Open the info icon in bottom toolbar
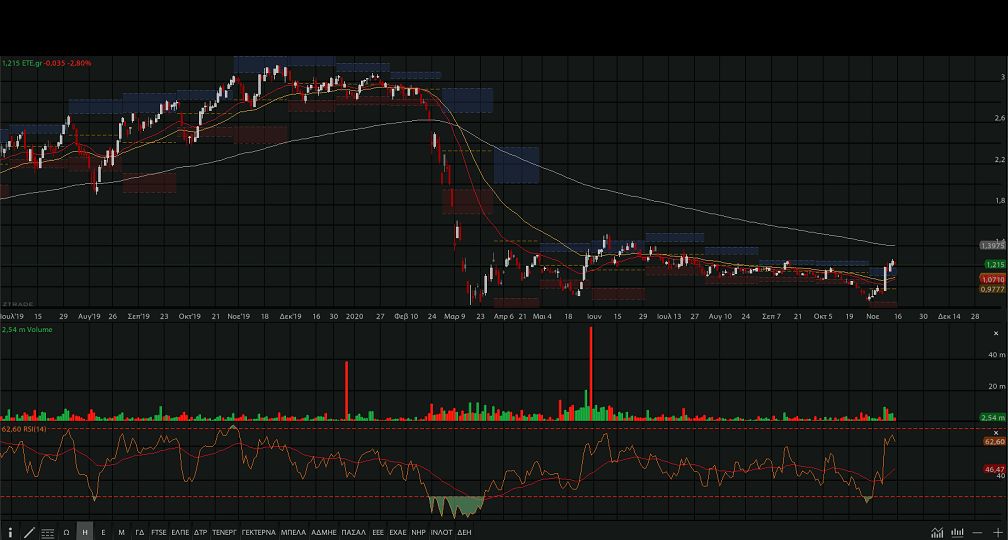This screenshot has height=540, width=1008. [10, 532]
